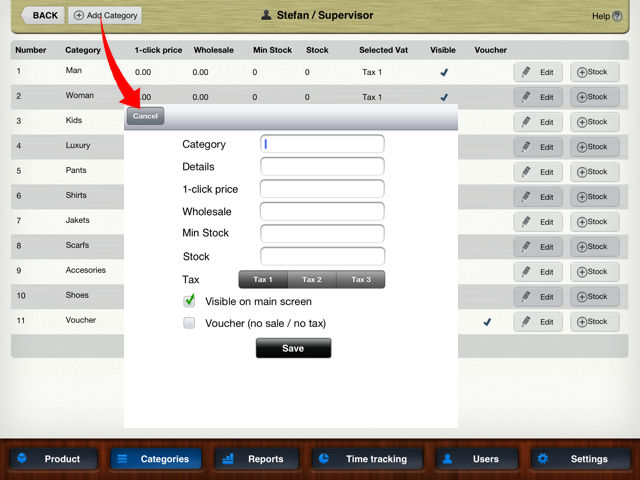Add stock to the Shoes category
The height and width of the screenshot is (480, 640).
pyautogui.click(x=594, y=297)
